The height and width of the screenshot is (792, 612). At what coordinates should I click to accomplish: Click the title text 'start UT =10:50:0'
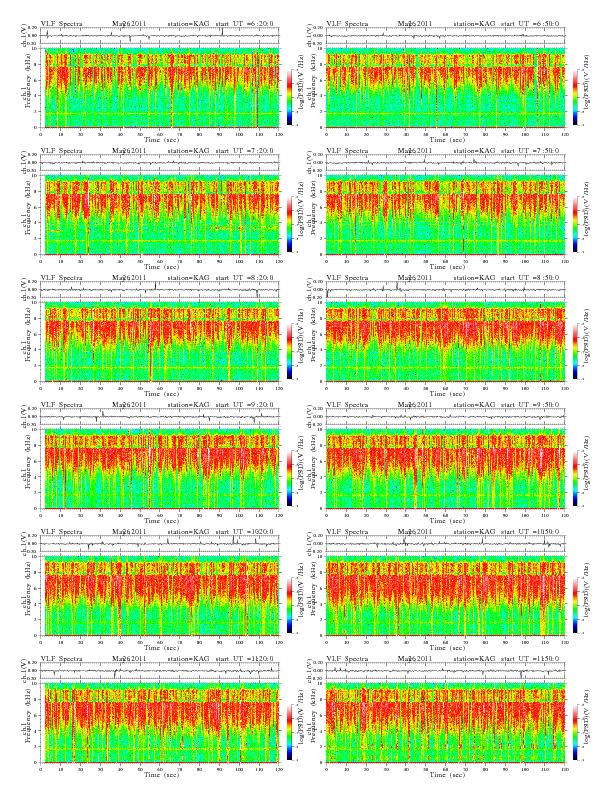click(x=530, y=531)
